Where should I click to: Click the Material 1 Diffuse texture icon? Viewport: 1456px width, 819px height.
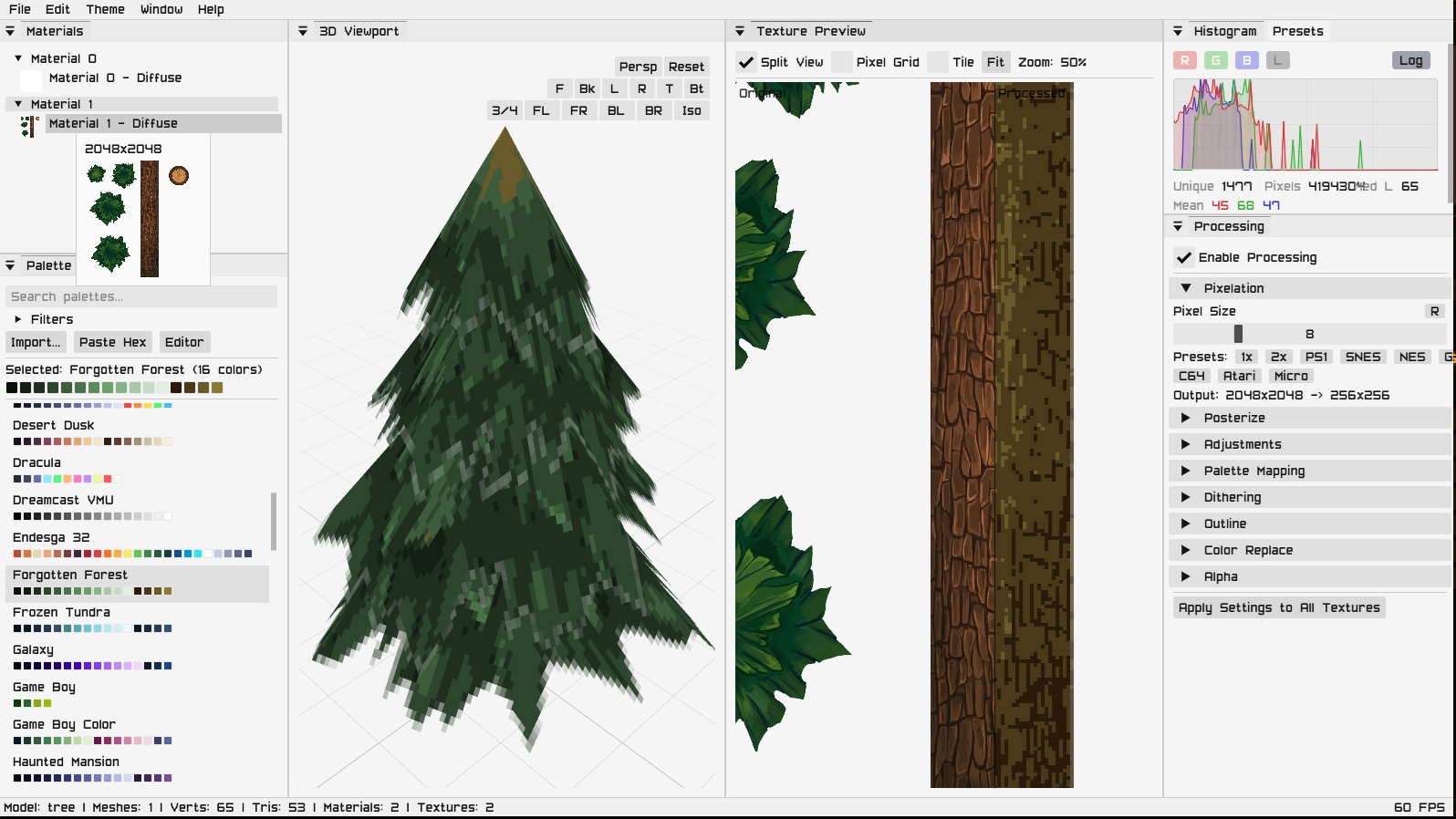29,126
